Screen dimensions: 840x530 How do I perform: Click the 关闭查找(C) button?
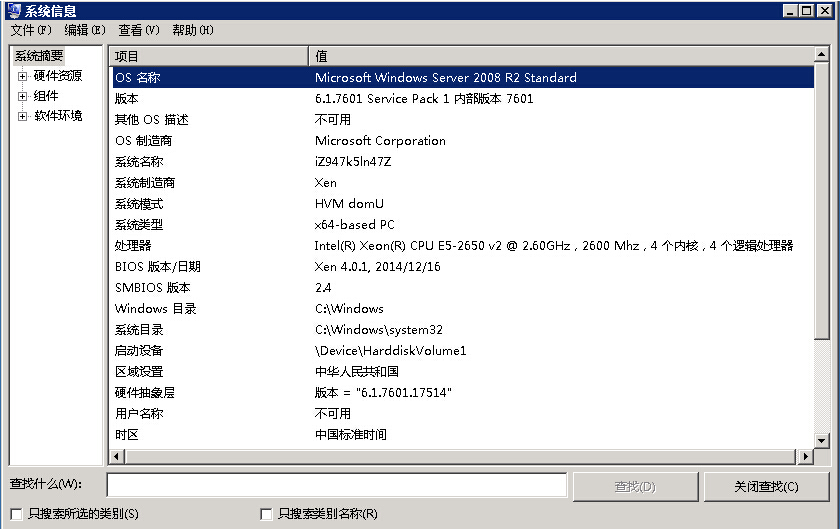click(x=766, y=487)
